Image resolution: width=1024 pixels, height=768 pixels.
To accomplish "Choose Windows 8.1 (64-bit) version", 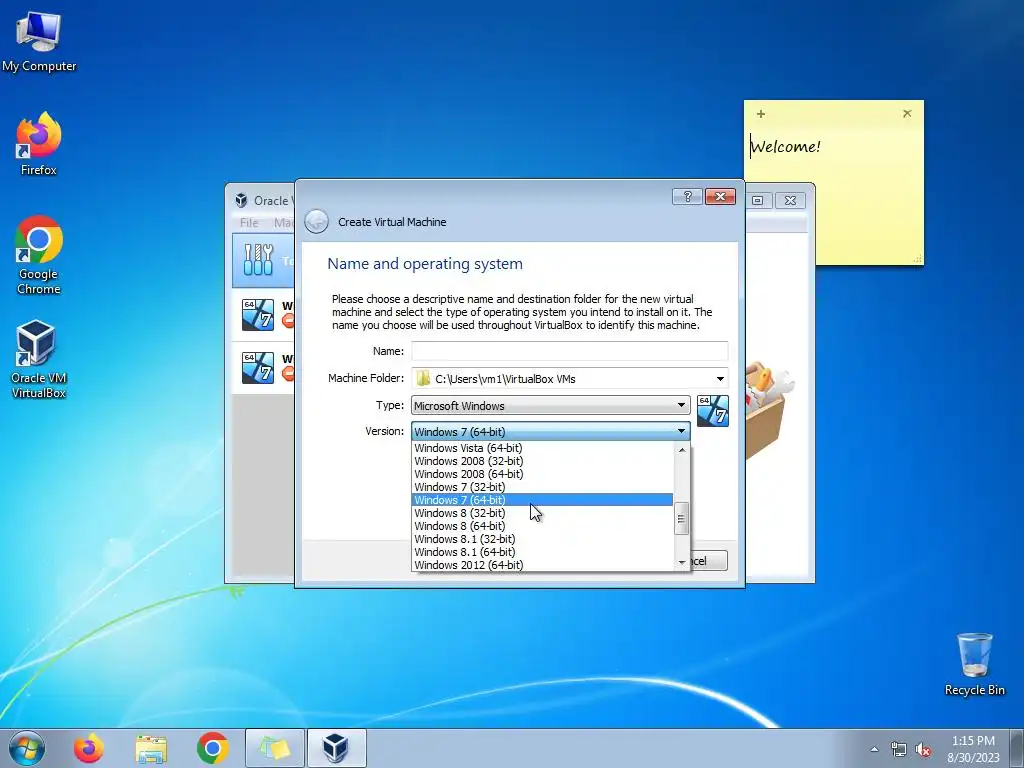I will pos(543,552).
